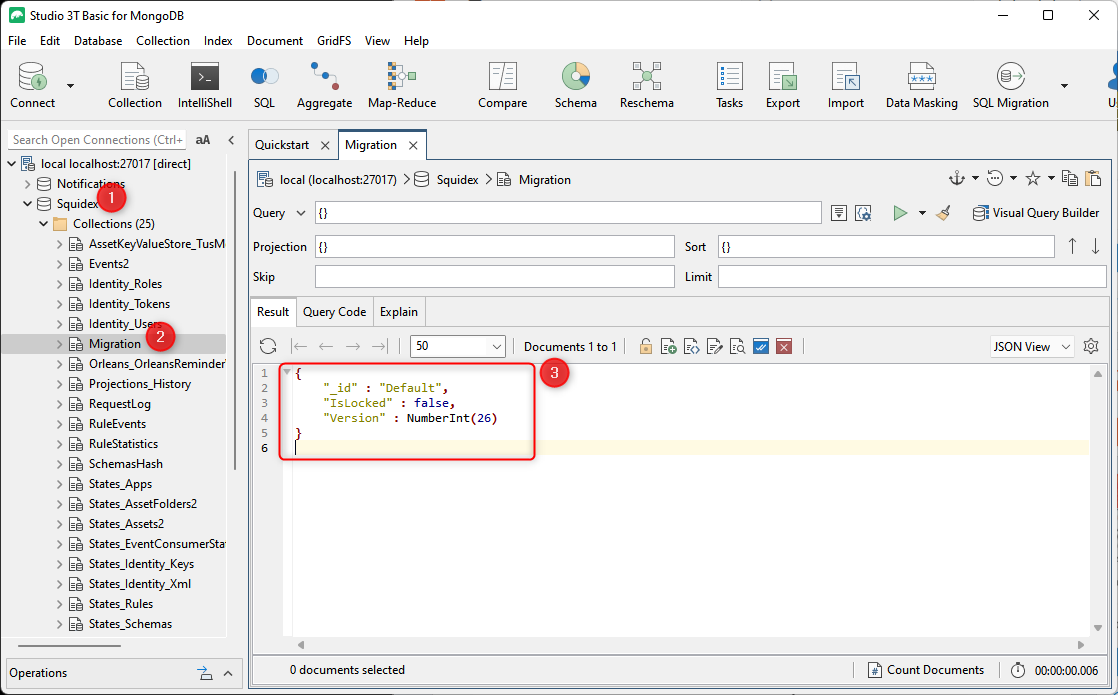Image resolution: width=1118 pixels, height=695 pixels.
Task: Close the Quickstart tab
Action: tap(325, 145)
